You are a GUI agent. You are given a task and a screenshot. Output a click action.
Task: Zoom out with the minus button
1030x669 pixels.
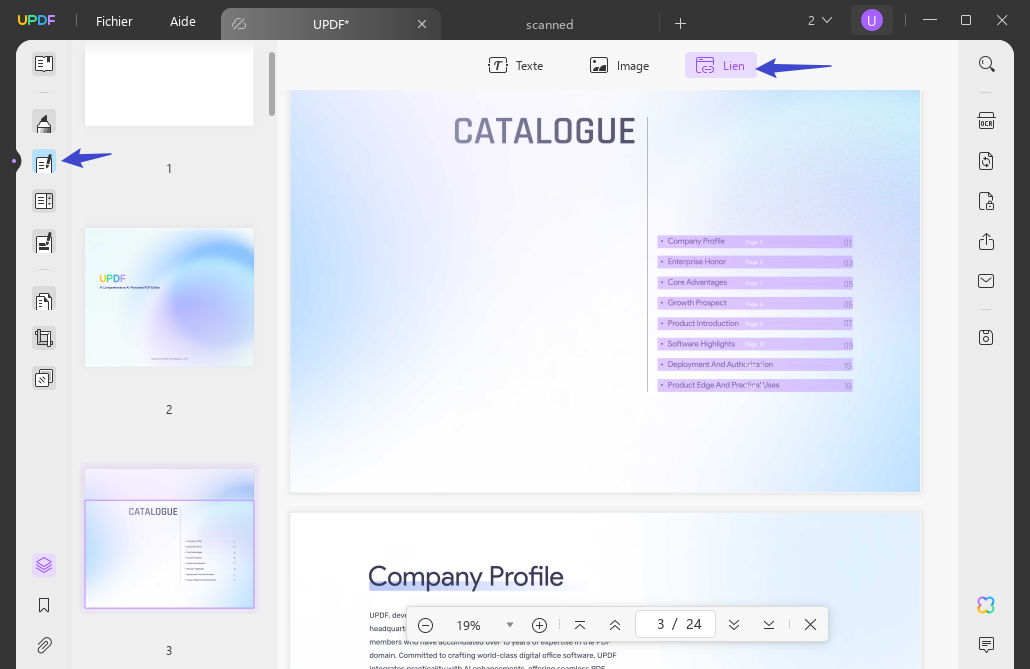click(x=426, y=625)
